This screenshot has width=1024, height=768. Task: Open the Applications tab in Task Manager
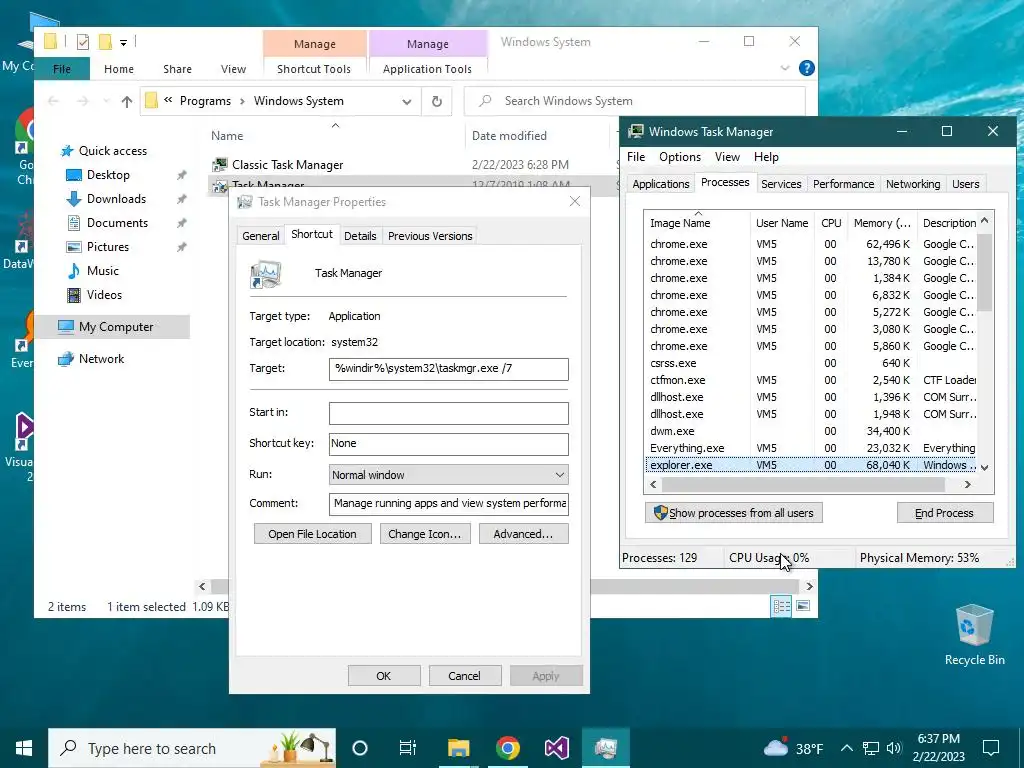(x=660, y=184)
